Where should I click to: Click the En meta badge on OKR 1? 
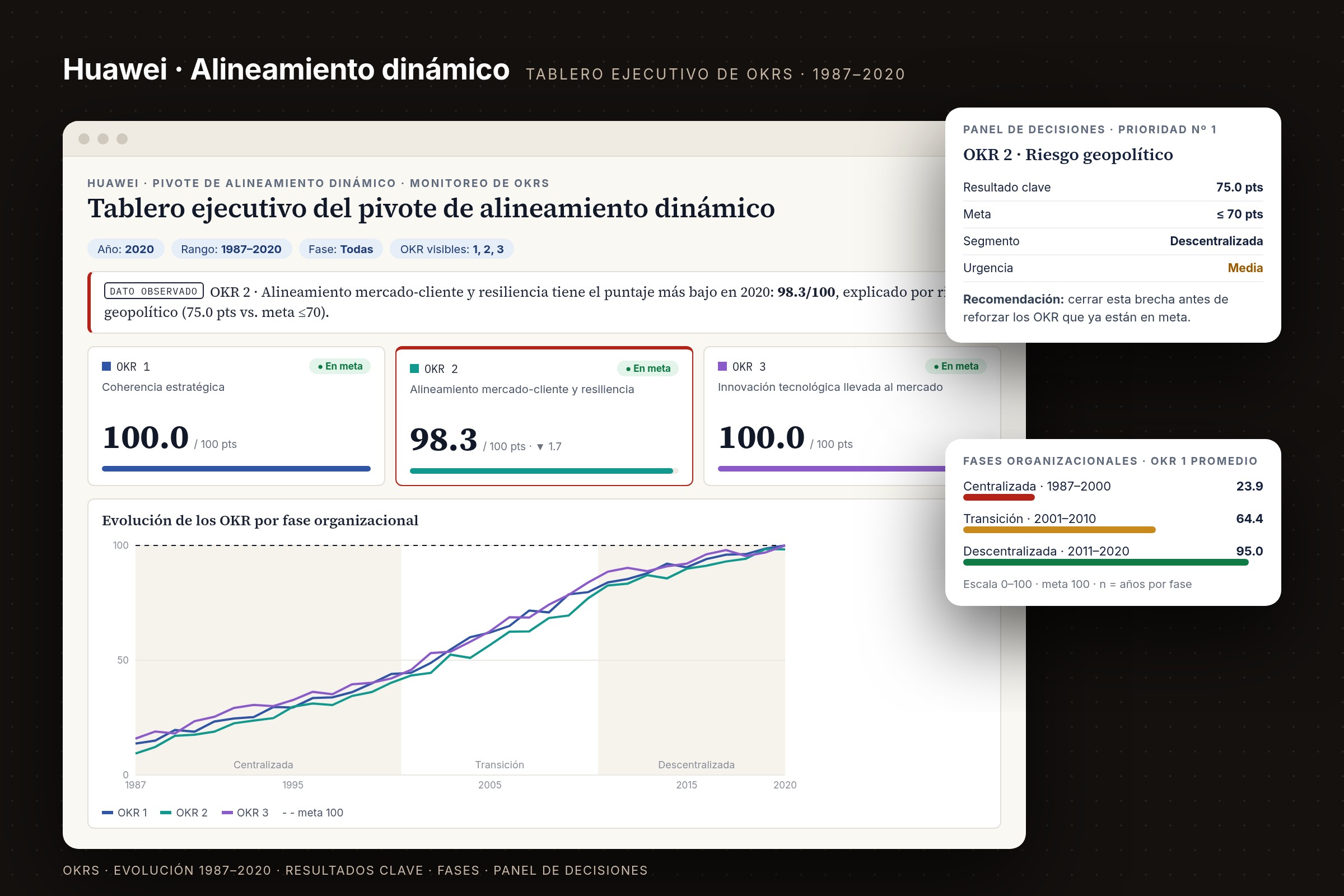coord(340,366)
